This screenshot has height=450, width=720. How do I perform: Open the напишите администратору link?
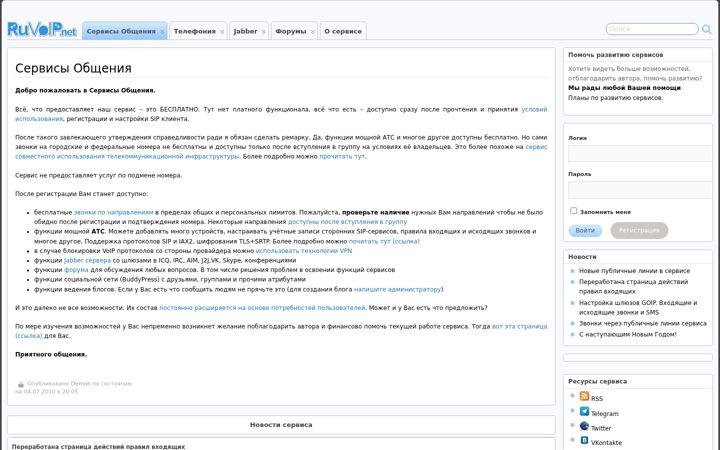pyautogui.click(x=397, y=289)
